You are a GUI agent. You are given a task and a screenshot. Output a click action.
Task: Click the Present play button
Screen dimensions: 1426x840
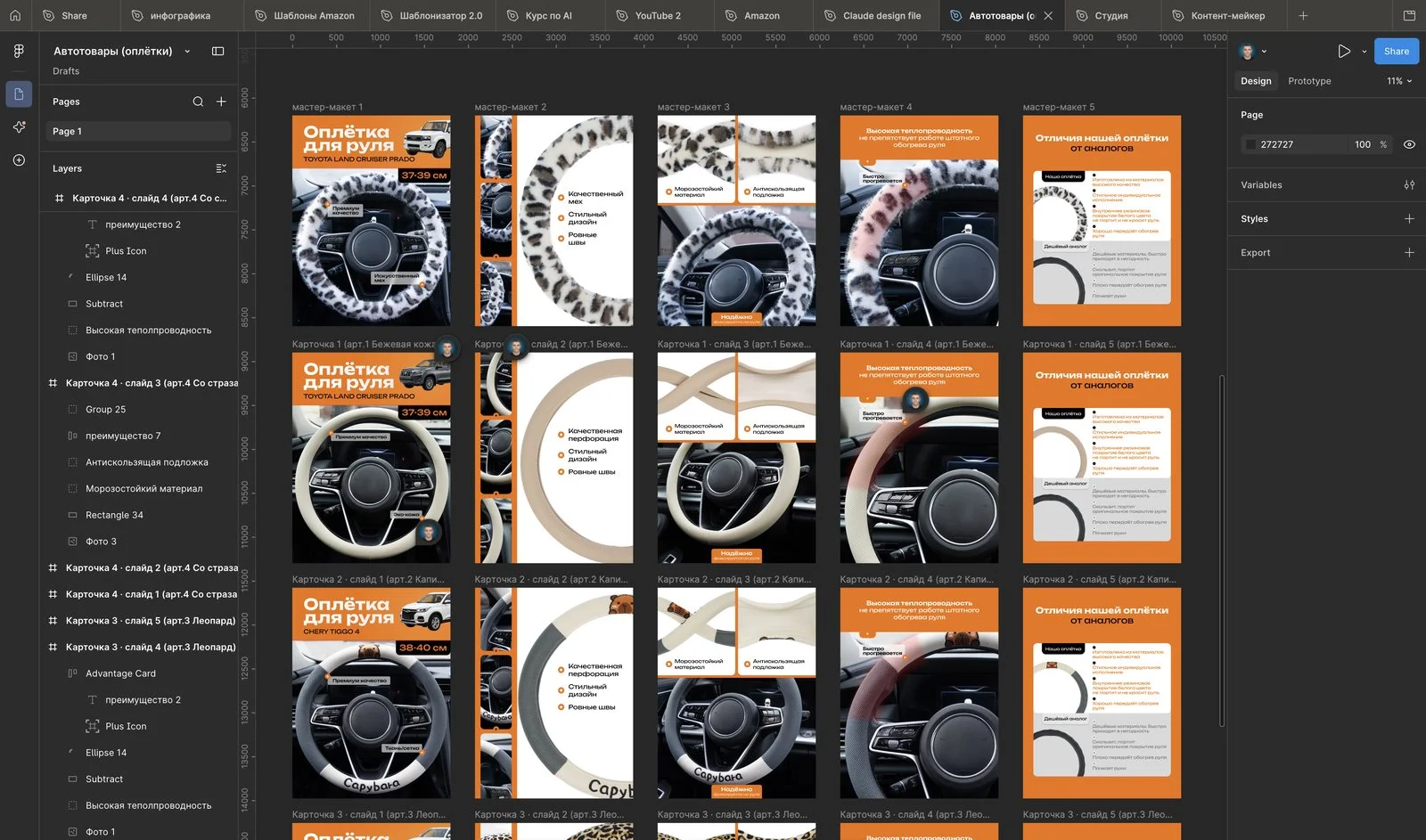(1344, 52)
